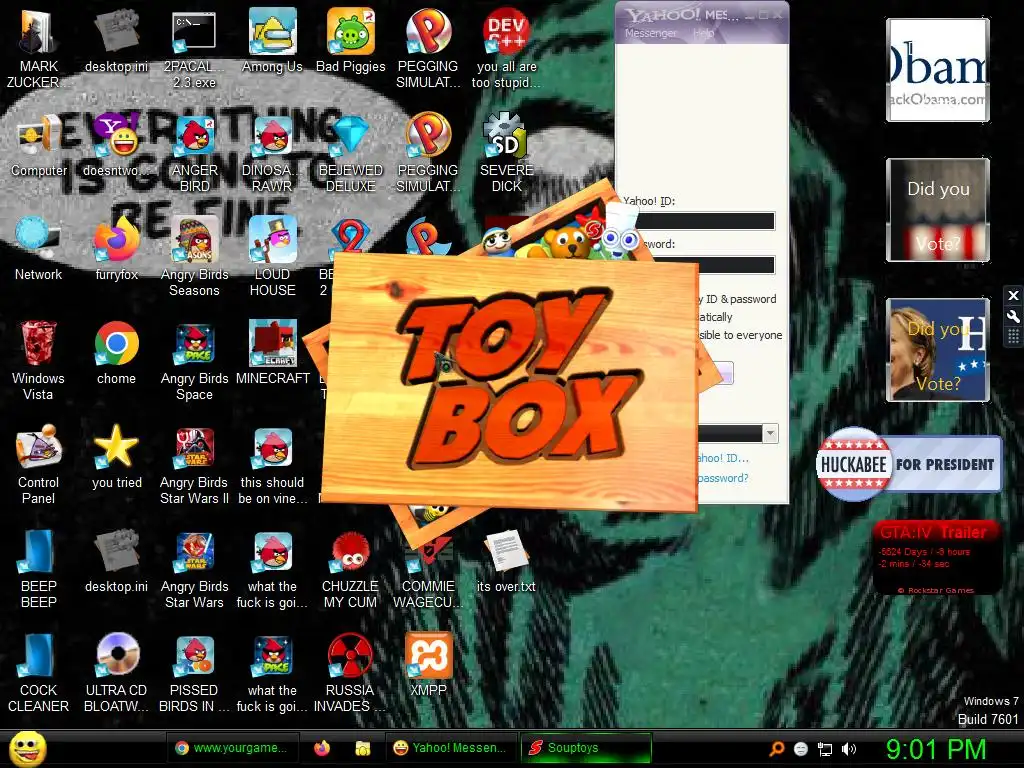Expand the dropdown arrow in Yahoo Messenger
Screen dimensions: 1024x768
point(771,433)
